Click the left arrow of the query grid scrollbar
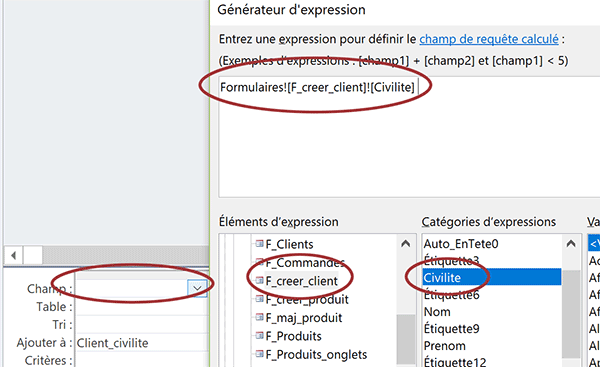 point(14,255)
